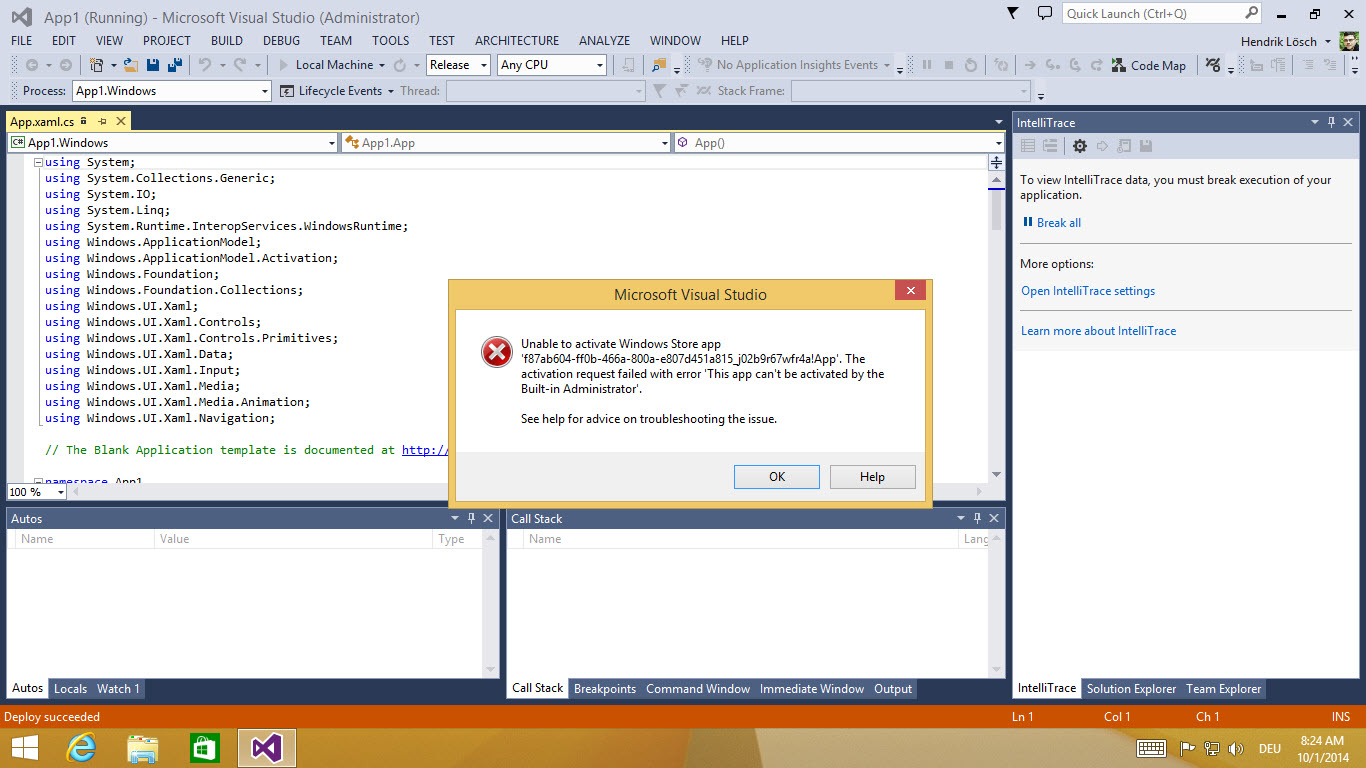Switch to the Solution Explorer tab
Viewport: 1366px width, 768px height.
[1131, 689]
